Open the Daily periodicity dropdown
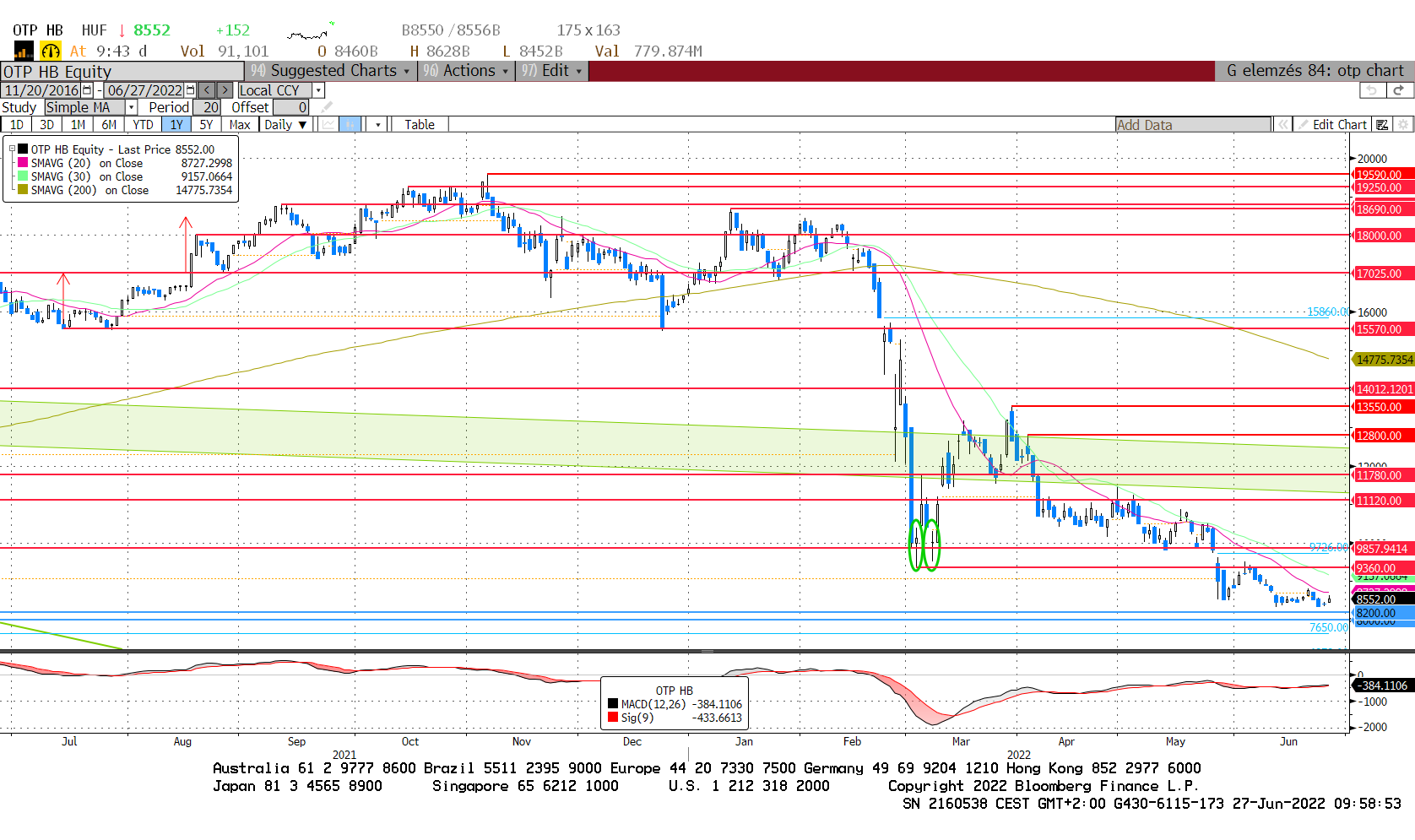Viewport: 1415px width, 840px height. pos(285,124)
